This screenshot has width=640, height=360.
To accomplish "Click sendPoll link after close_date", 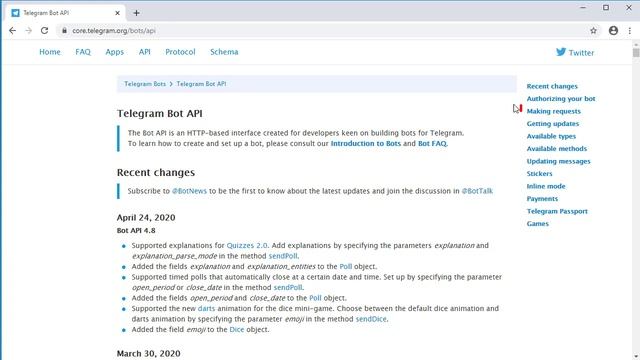I will tap(288, 287).
